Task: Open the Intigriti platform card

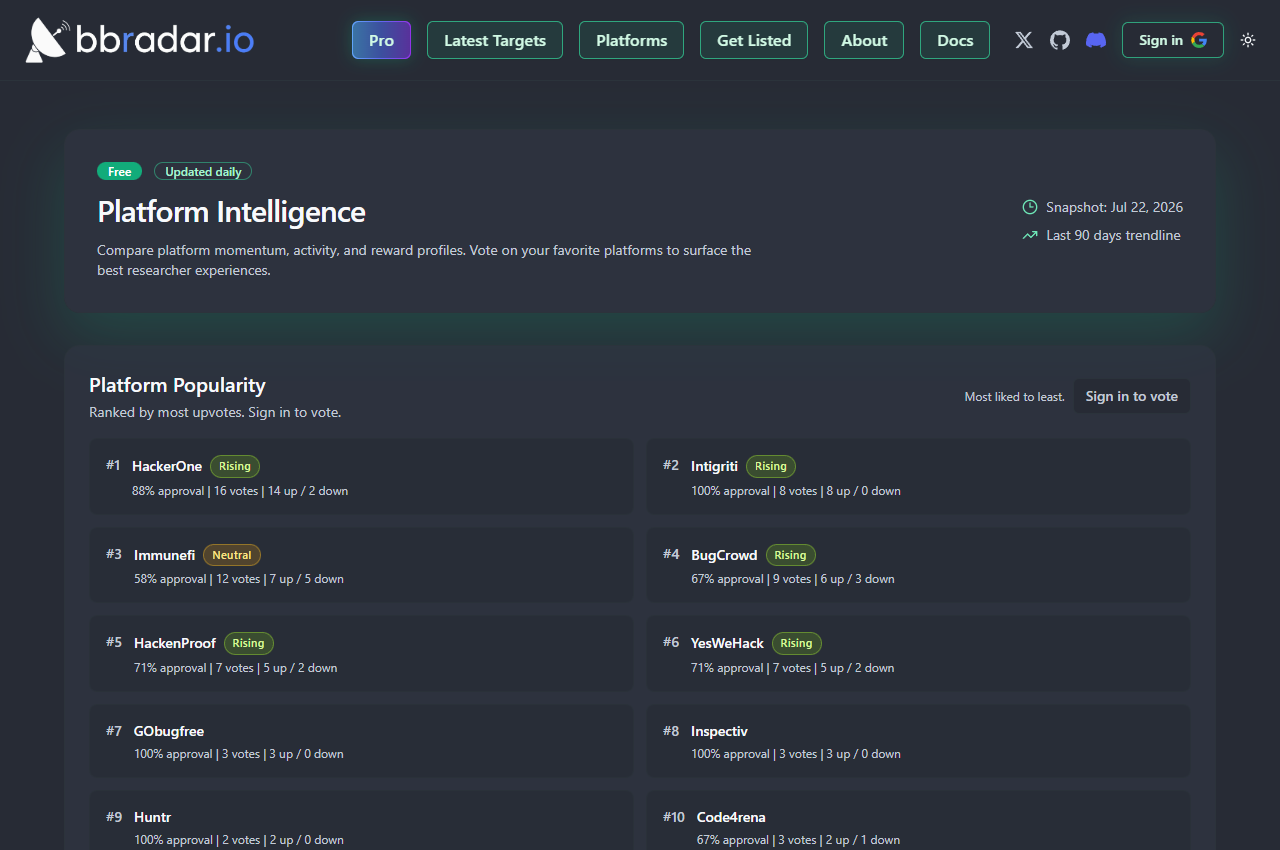Action: pos(918,477)
